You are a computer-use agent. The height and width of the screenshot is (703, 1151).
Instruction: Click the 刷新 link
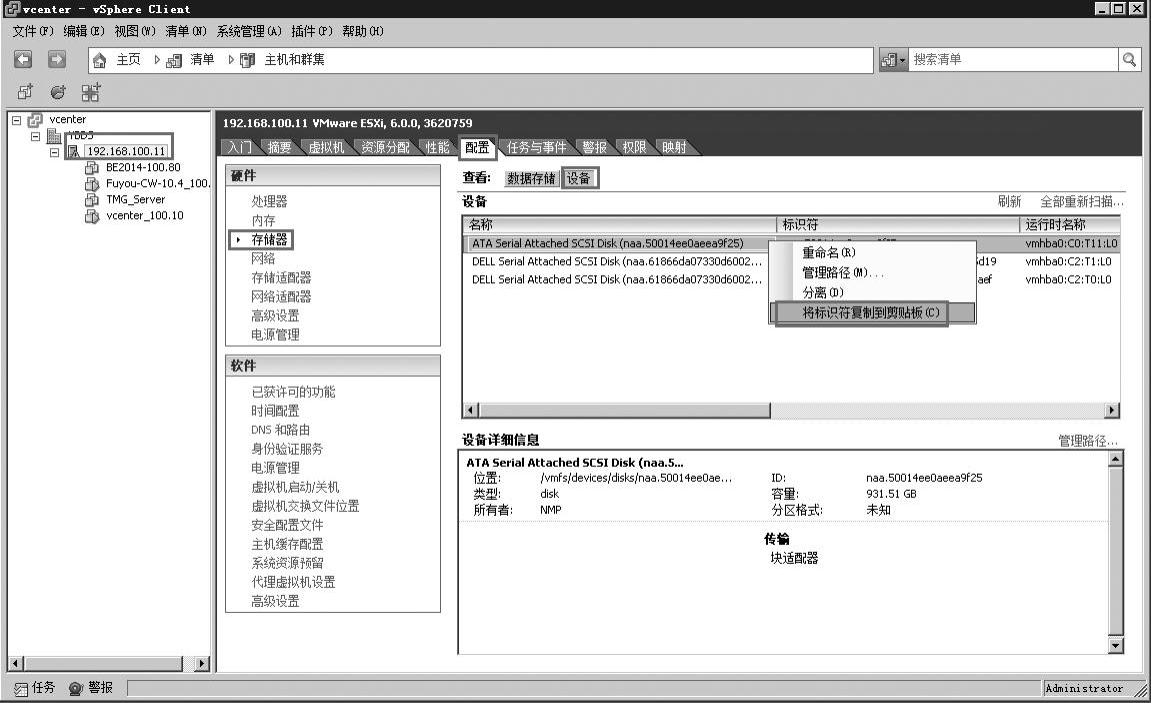pos(1009,202)
